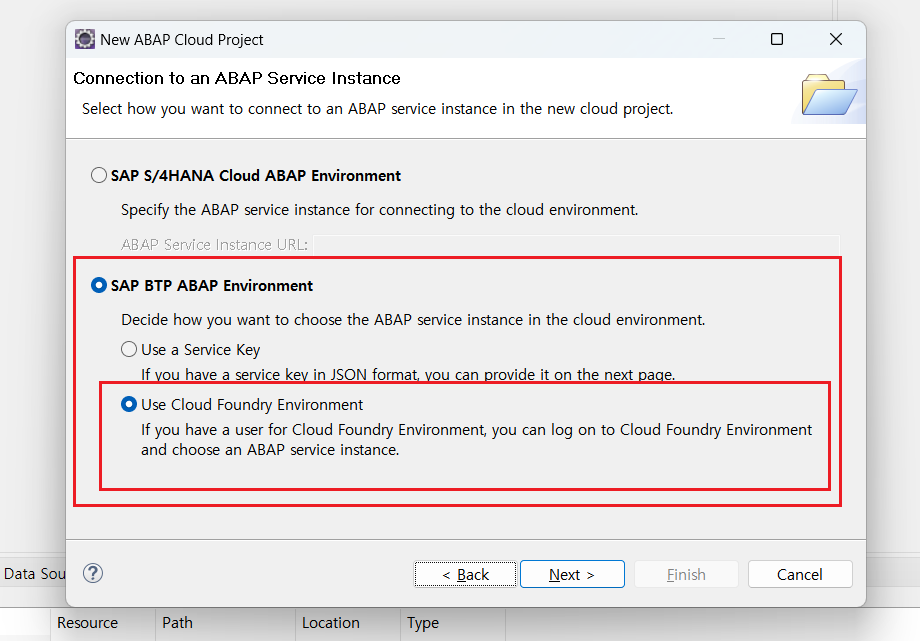The width and height of the screenshot is (920, 641).
Task: Cancel the New ABAP Cloud Project wizard
Action: (800, 574)
